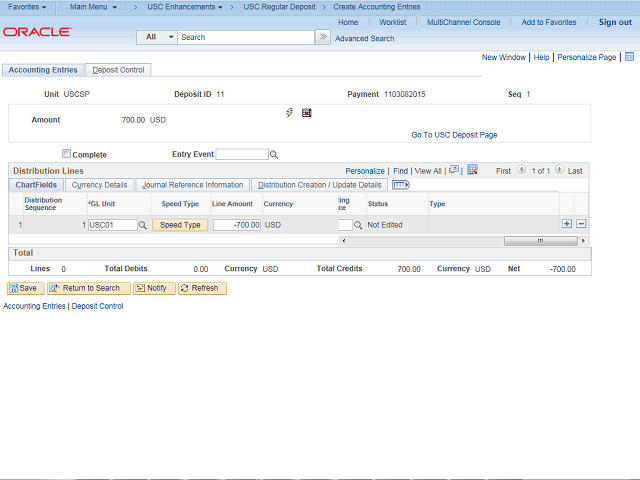
Task: Open the Worklist link
Action: pyautogui.click(x=392, y=22)
